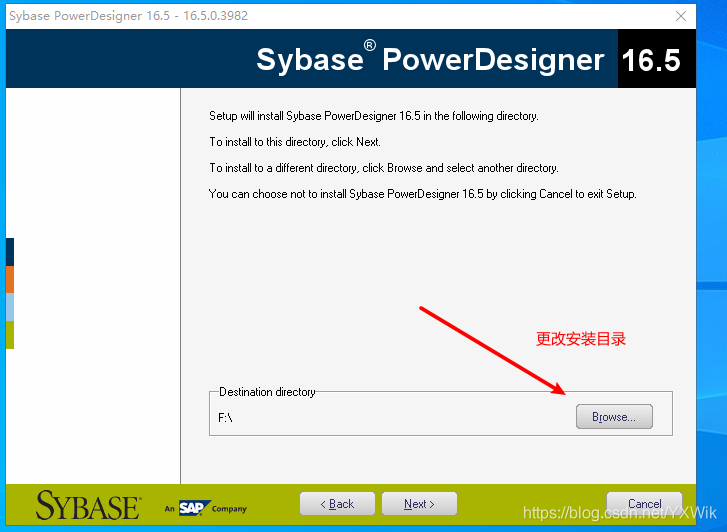Screen dimensions: 727x532
Task: Go to the Next installer step
Action: point(419,504)
